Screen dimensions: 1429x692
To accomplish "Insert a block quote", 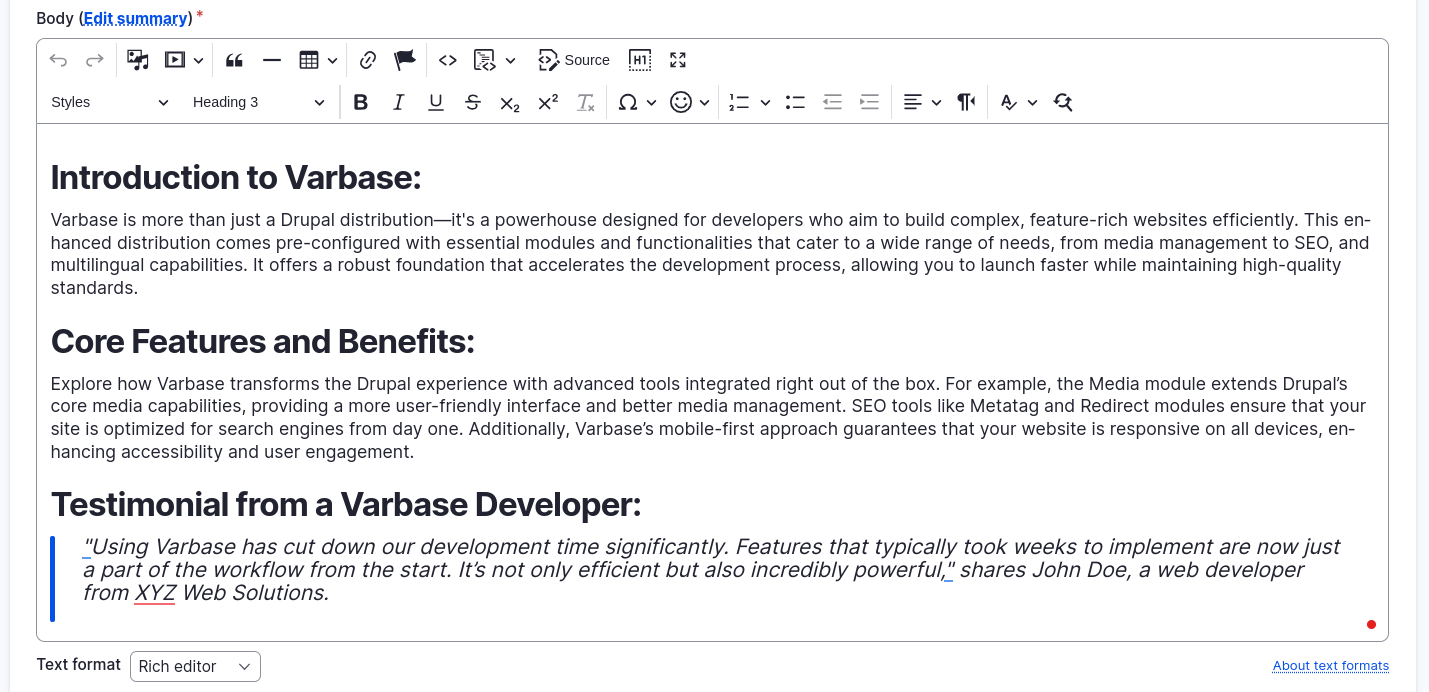I will 234,60.
